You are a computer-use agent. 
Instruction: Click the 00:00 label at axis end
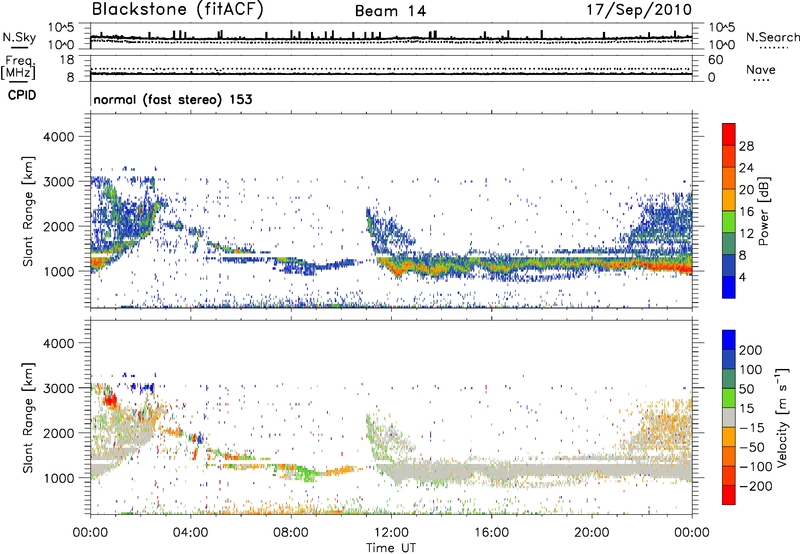click(x=692, y=533)
